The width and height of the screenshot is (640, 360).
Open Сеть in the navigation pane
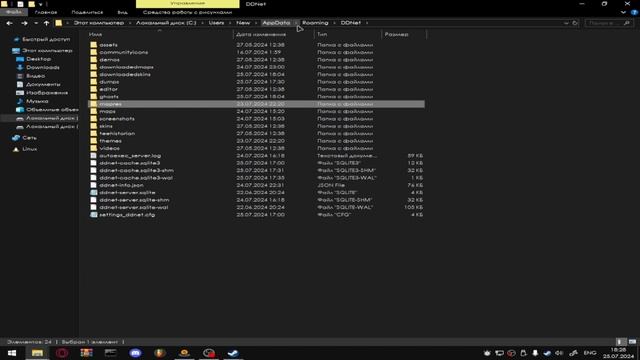click(x=29, y=138)
